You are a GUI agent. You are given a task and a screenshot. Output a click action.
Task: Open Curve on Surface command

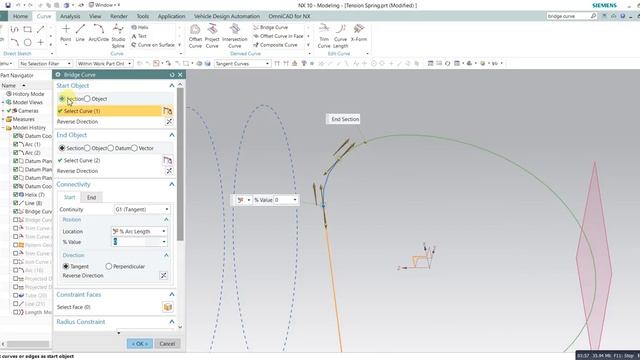click(x=153, y=45)
